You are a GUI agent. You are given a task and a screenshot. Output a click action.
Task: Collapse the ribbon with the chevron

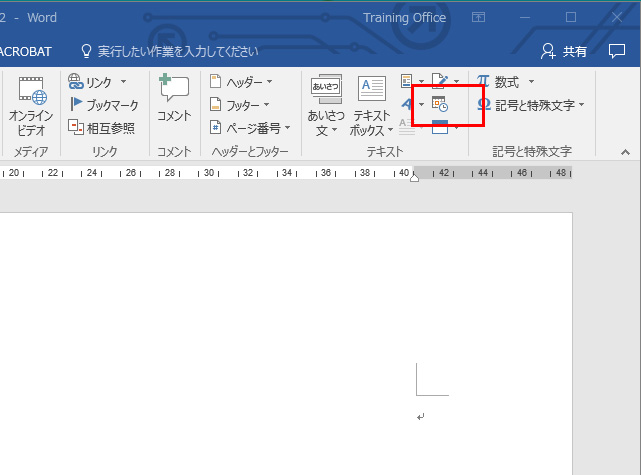(x=625, y=152)
